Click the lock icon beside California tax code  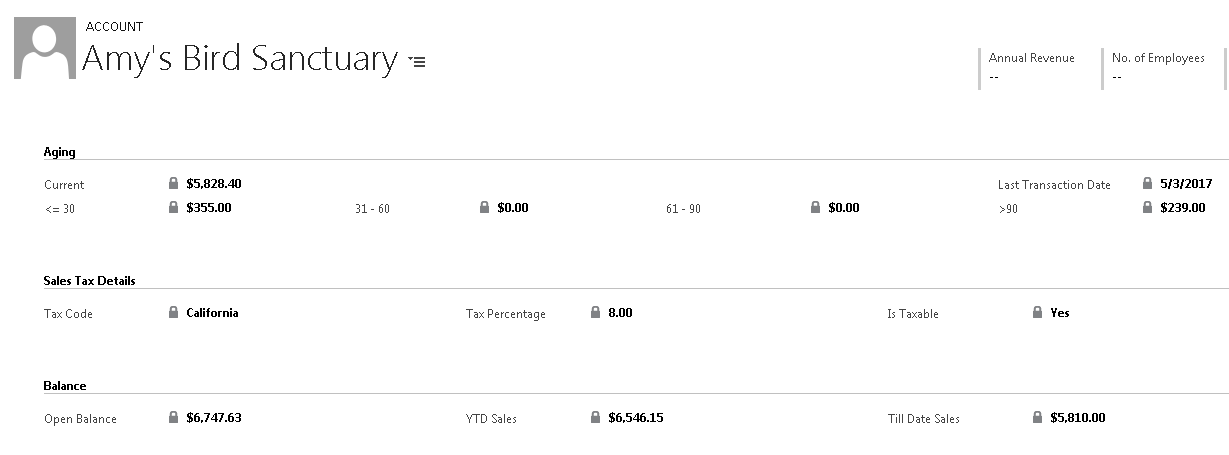[174, 313]
